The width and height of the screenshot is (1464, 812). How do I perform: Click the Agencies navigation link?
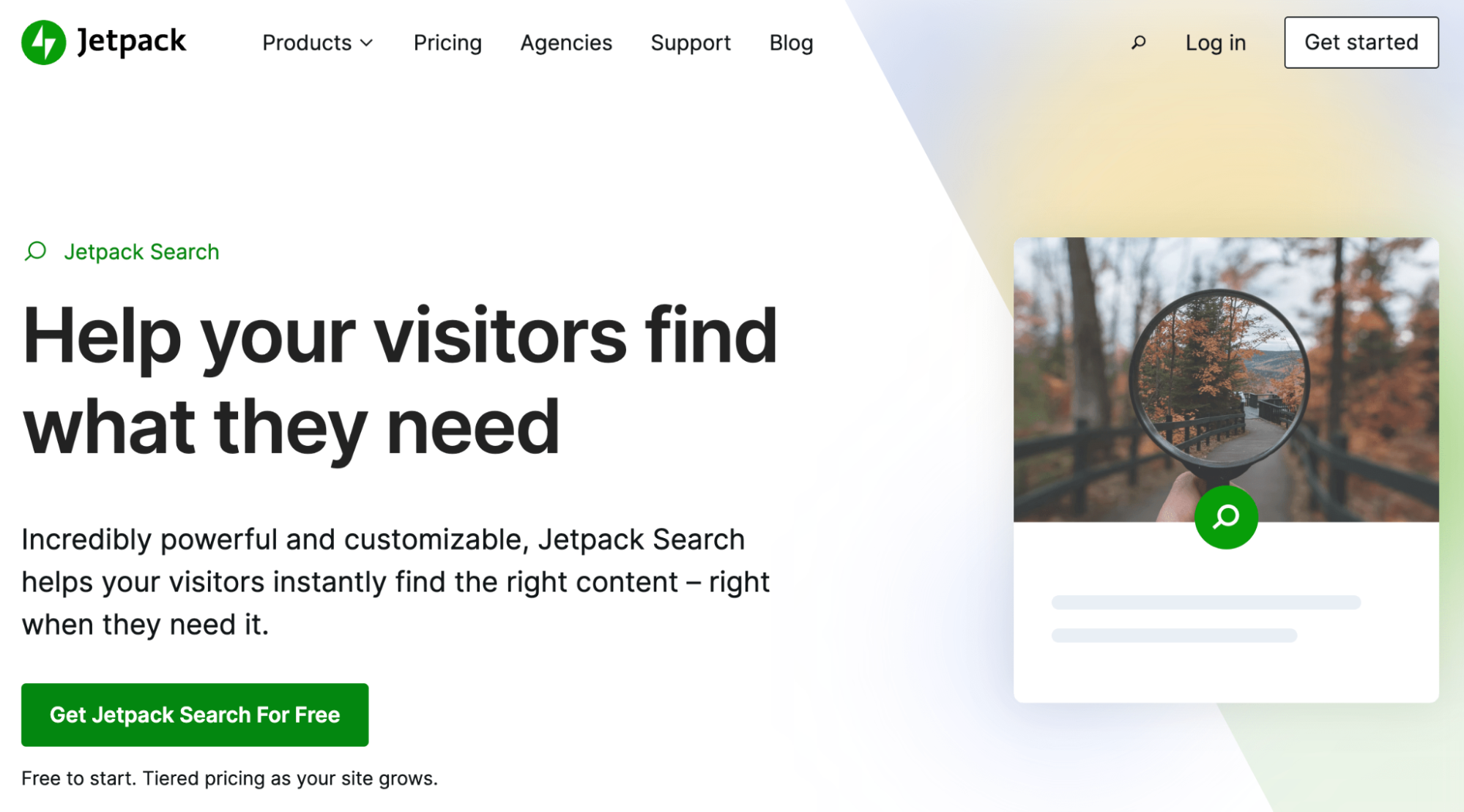pyautogui.click(x=566, y=42)
